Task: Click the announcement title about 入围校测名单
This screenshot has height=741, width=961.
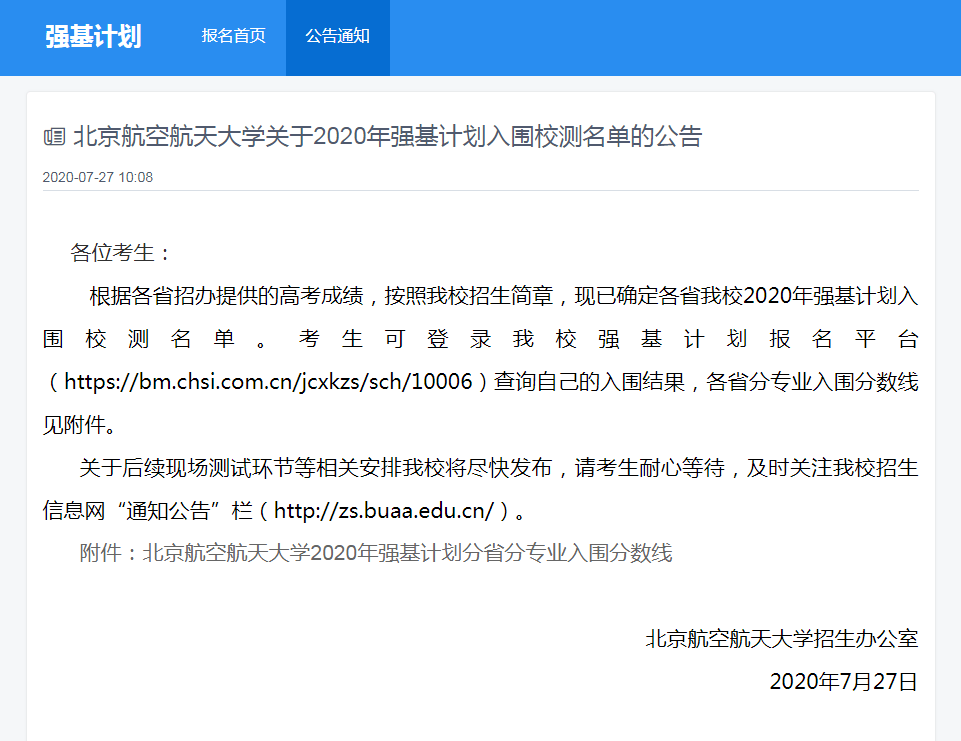Action: [387, 137]
